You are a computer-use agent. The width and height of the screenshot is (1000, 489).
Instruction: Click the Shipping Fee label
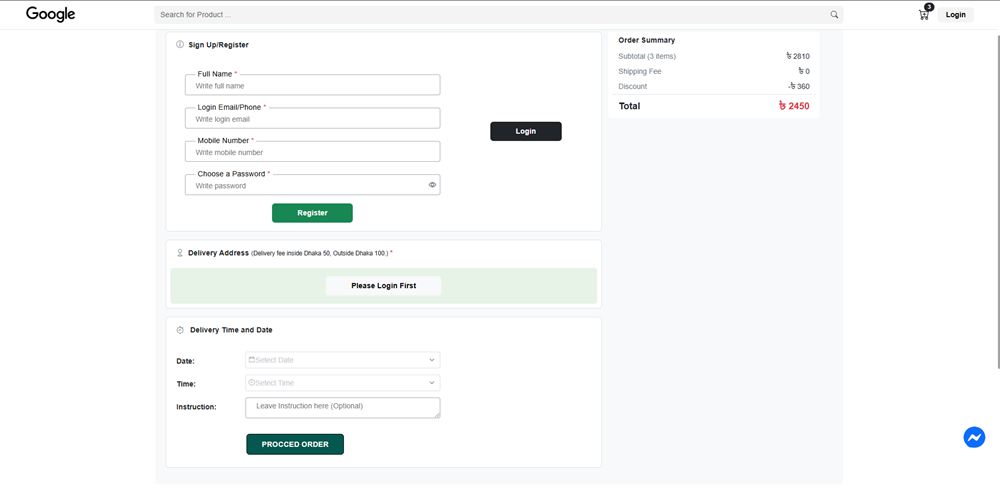pos(640,71)
